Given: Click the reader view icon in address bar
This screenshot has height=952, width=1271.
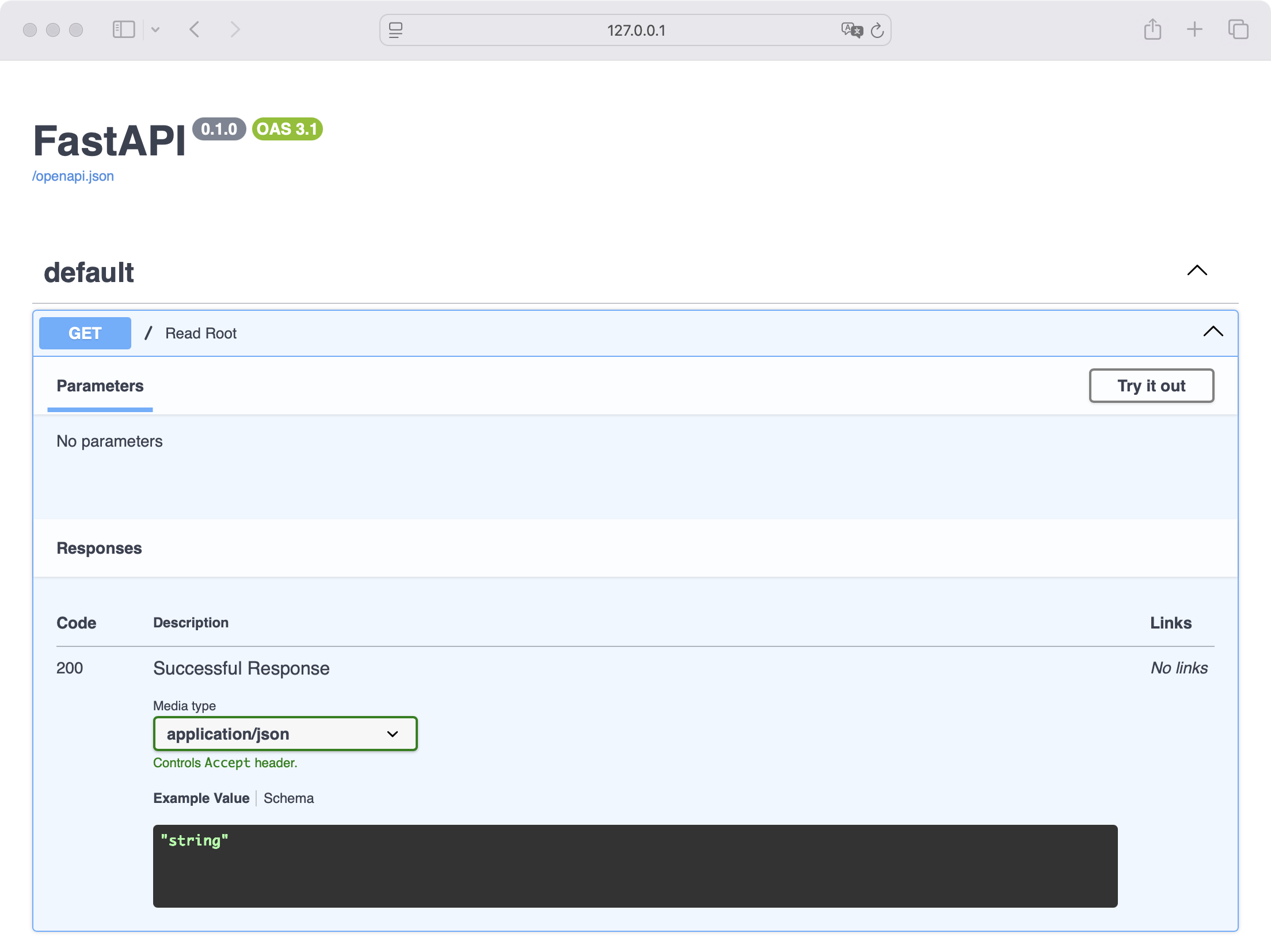Looking at the screenshot, I should tap(396, 31).
